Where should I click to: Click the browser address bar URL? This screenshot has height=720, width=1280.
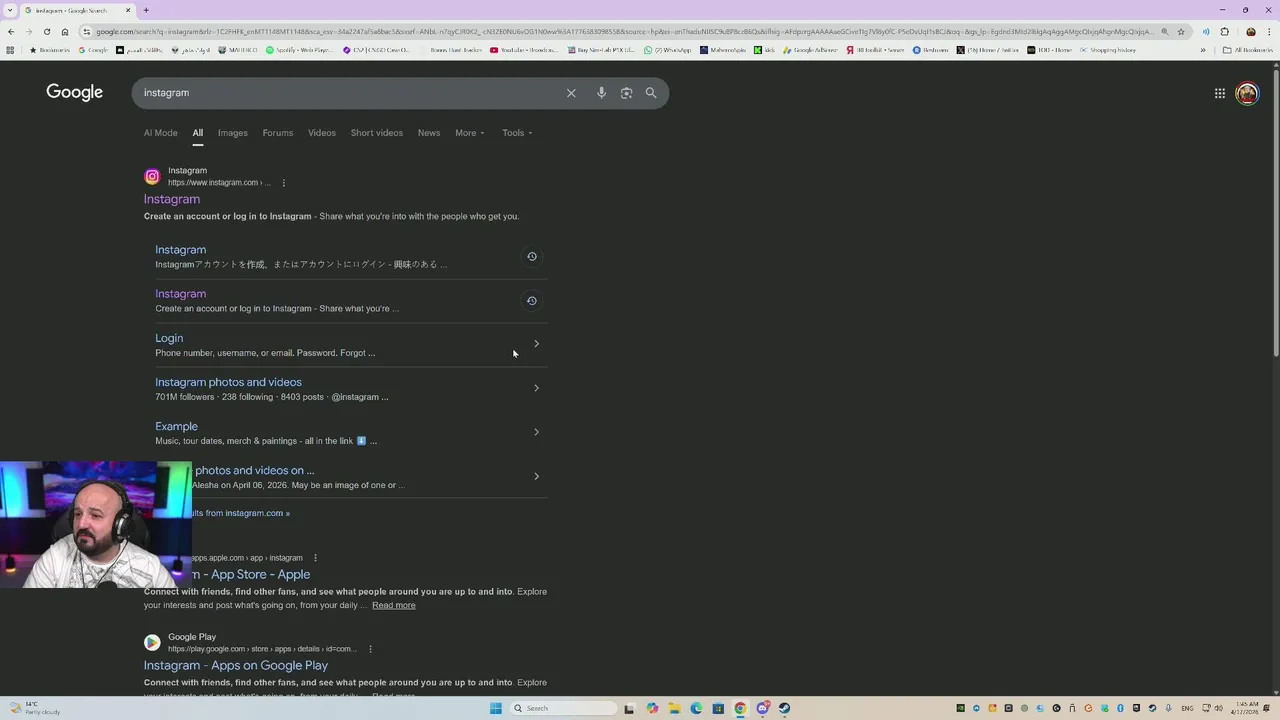coord(625,32)
